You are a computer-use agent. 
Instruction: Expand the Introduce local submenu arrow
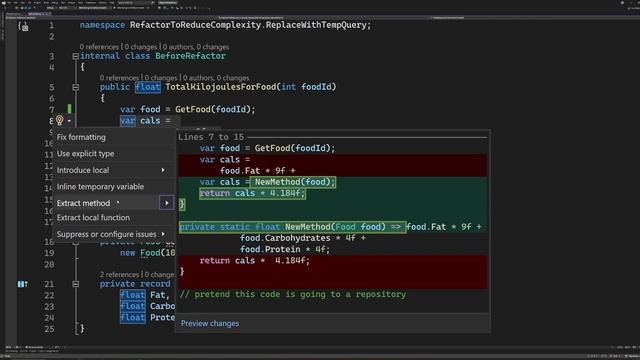[x=163, y=170]
